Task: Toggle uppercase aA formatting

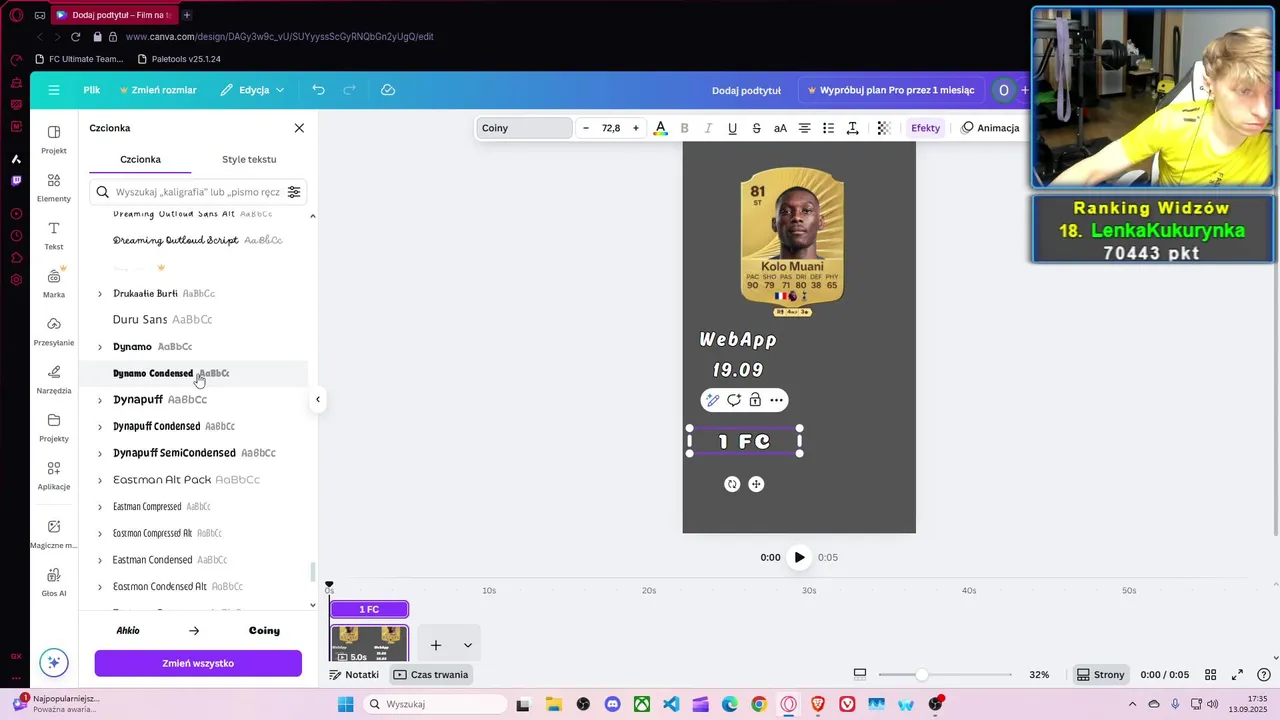Action: pos(780,128)
